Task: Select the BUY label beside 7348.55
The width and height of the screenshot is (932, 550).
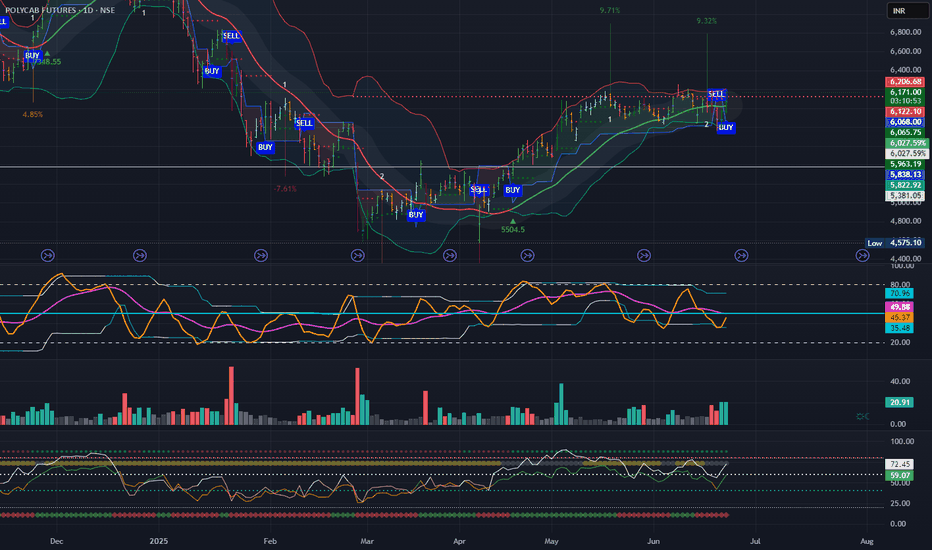Action: pyautogui.click(x=32, y=55)
